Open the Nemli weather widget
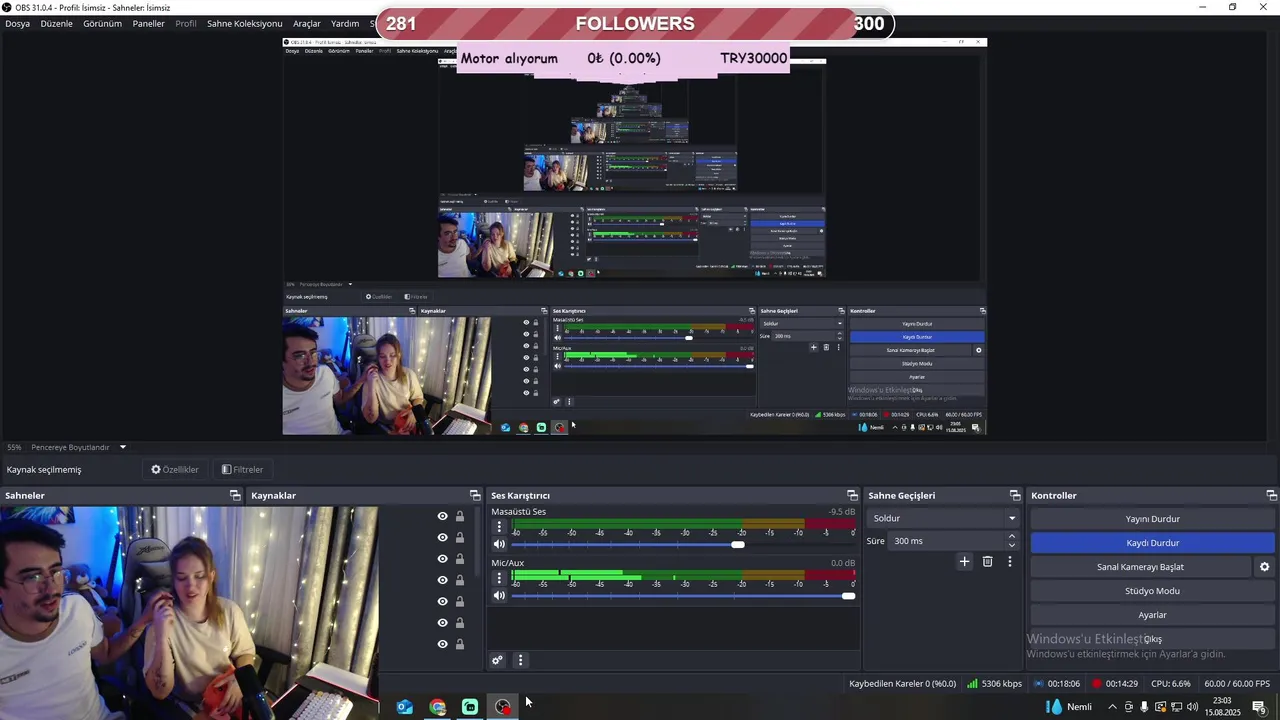The height and width of the screenshot is (720, 1280). pos(1069,707)
